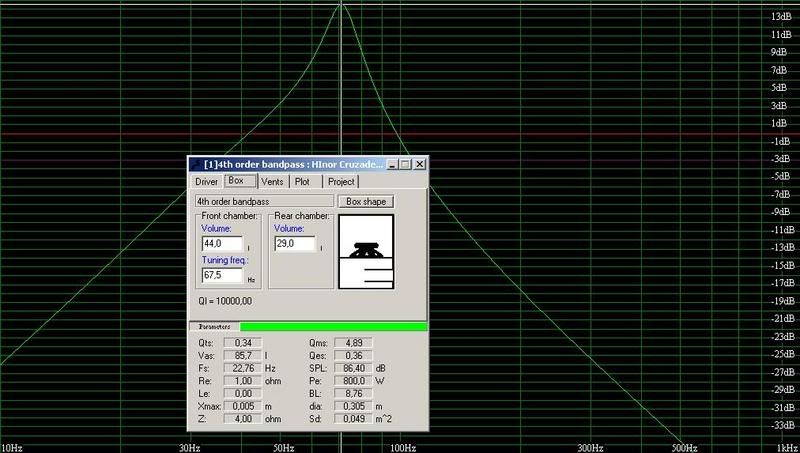The height and width of the screenshot is (453, 800).
Task: Click the Tuning freq. input field
Action: (x=221, y=277)
